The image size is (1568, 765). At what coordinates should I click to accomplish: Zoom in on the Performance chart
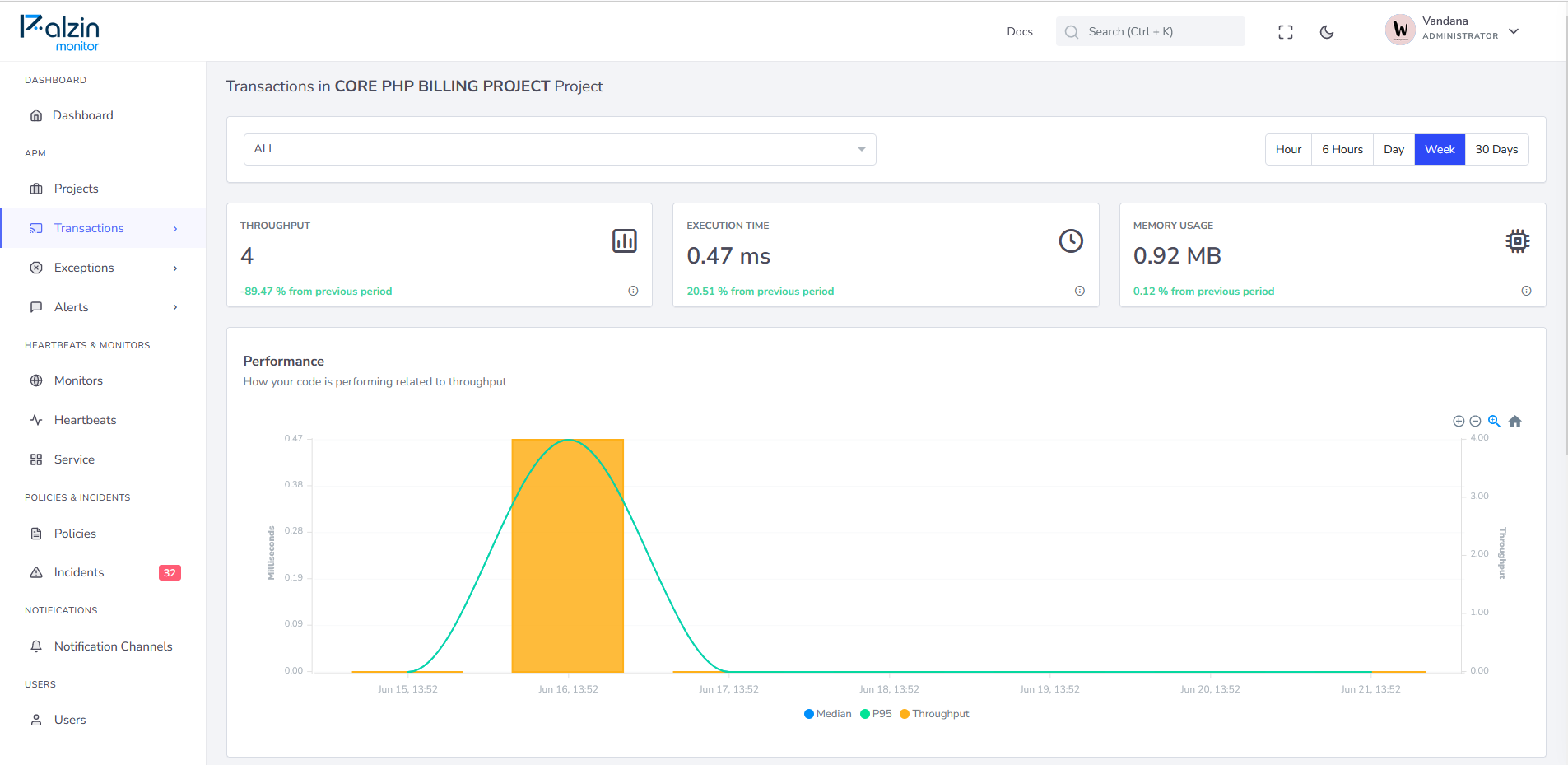1459,421
